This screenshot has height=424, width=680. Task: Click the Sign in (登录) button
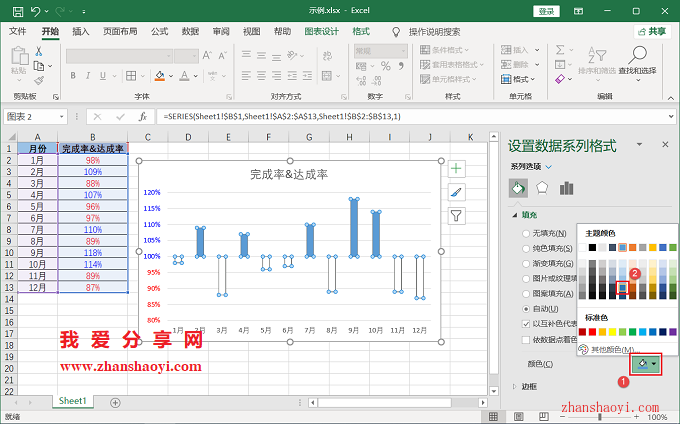click(x=546, y=11)
